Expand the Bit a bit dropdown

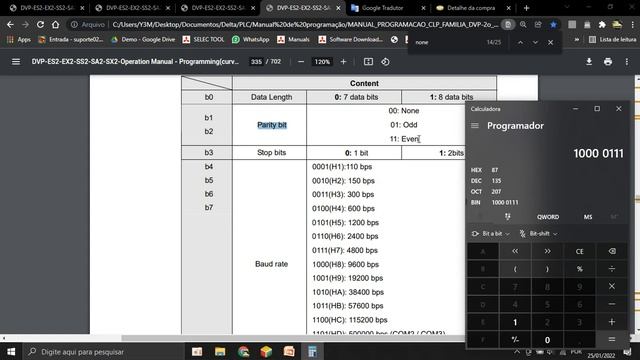point(491,233)
